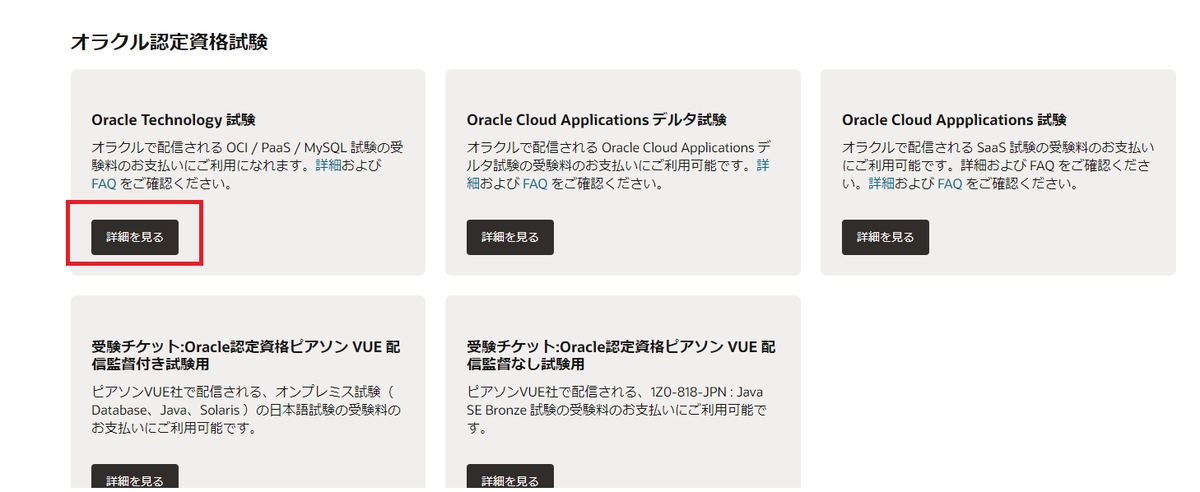Open 詳細を見る under Oracle Technology 試験

click(x=135, y=237)
